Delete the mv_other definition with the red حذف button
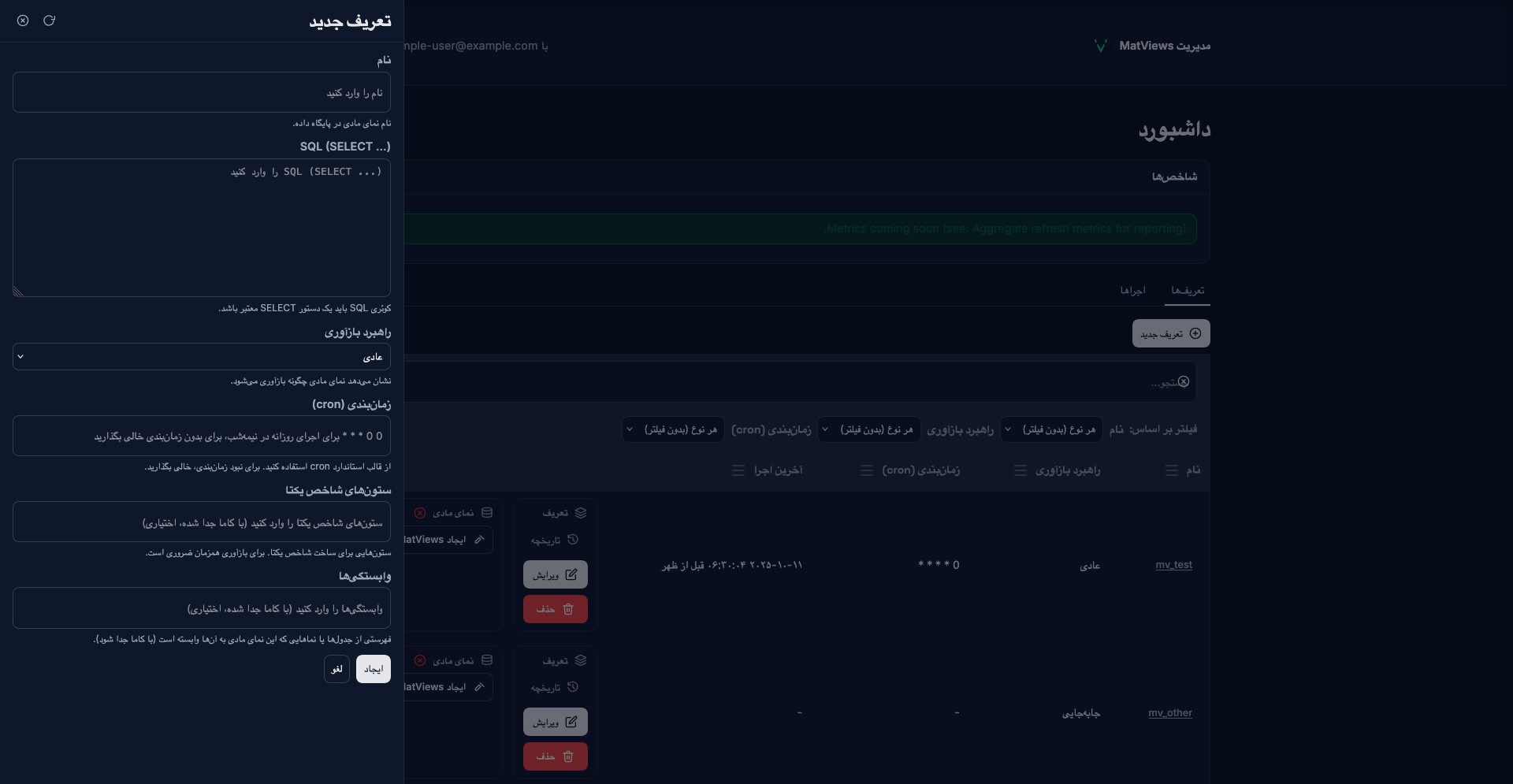The height and width of the screenshot is (784, 1513). [x=555, y=756]
